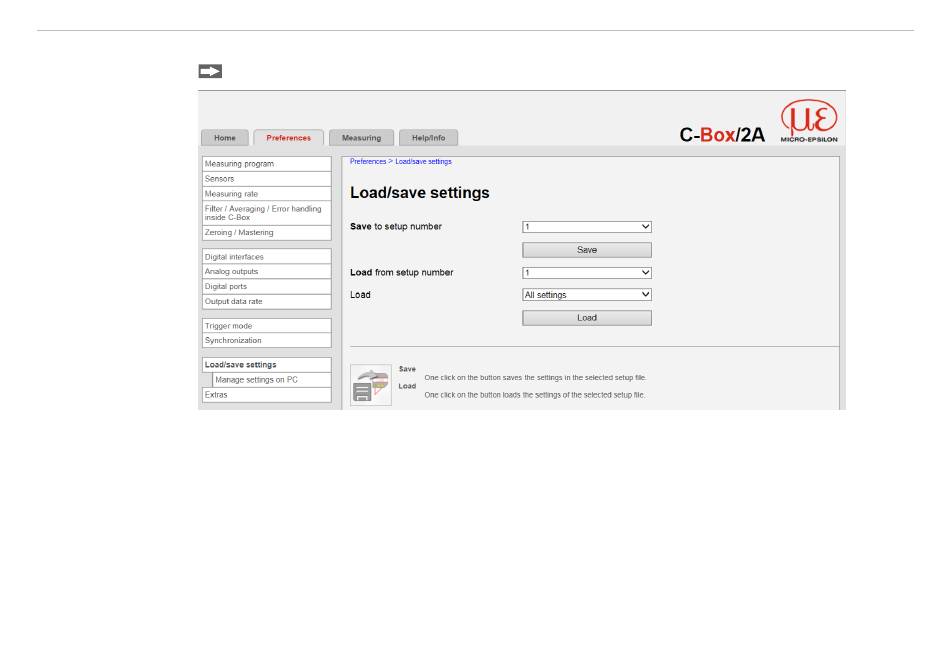Open Digital ports settings
Screen dimensions: 950x665
(x=267, y=286)
